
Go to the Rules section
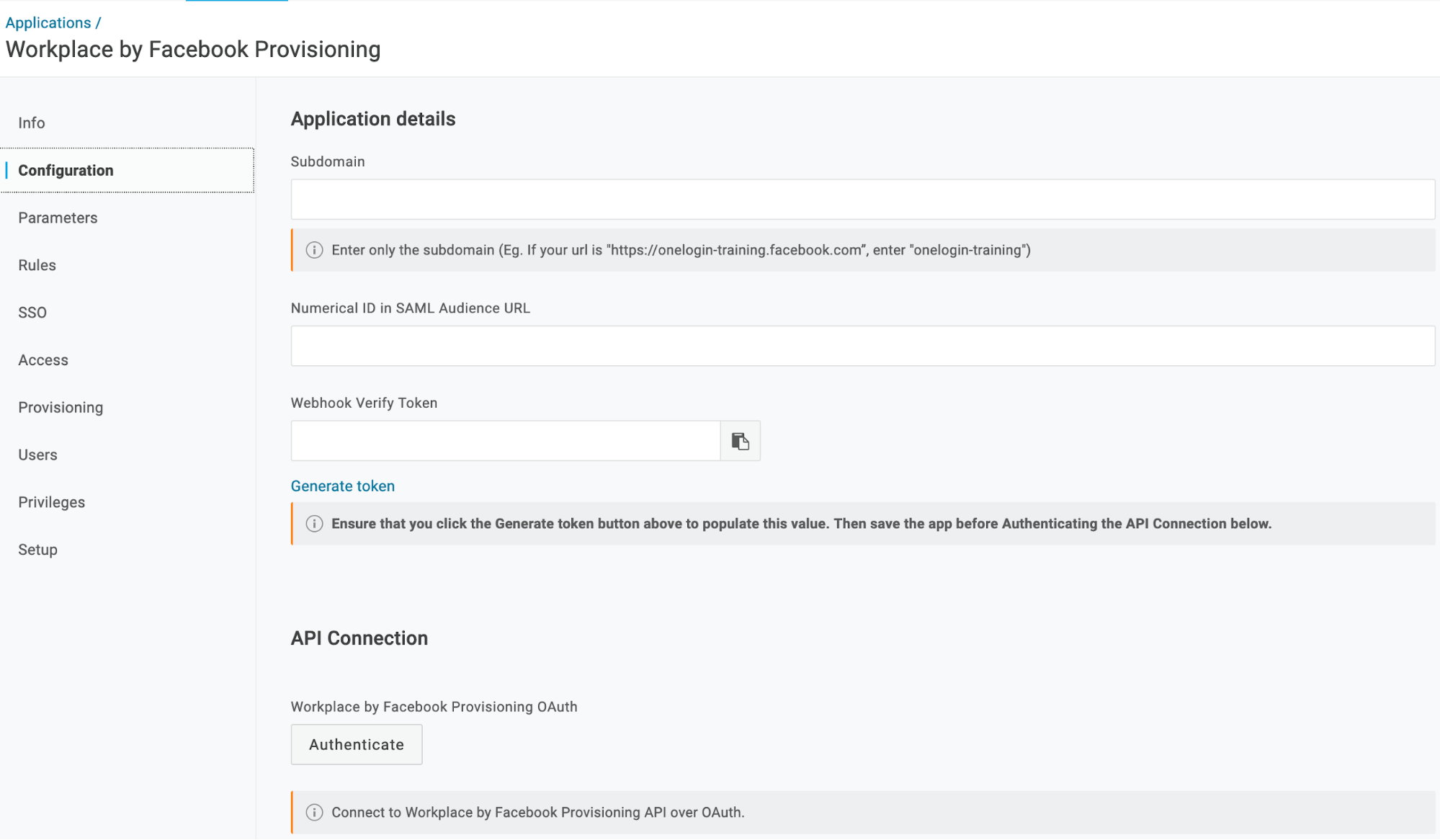pos(37,265)
